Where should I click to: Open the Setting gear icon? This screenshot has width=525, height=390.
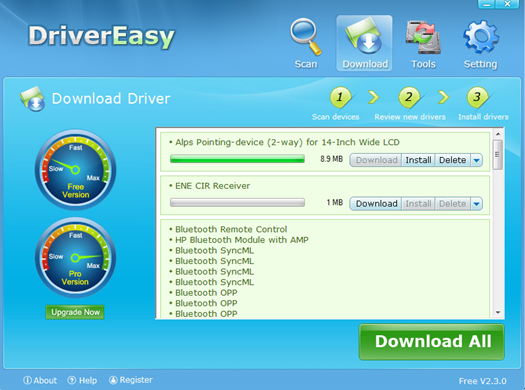tap(481, 37)
